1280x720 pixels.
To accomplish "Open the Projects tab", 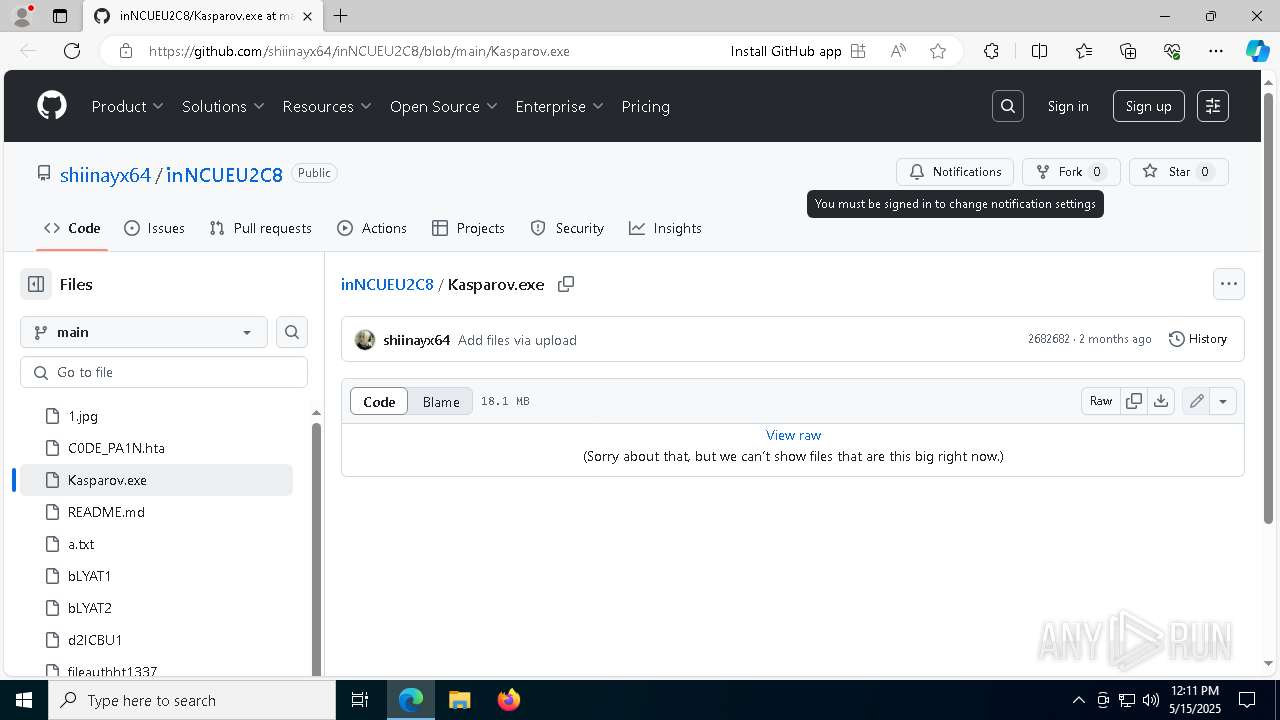I will pyautogui.click(x=468, y=228).
